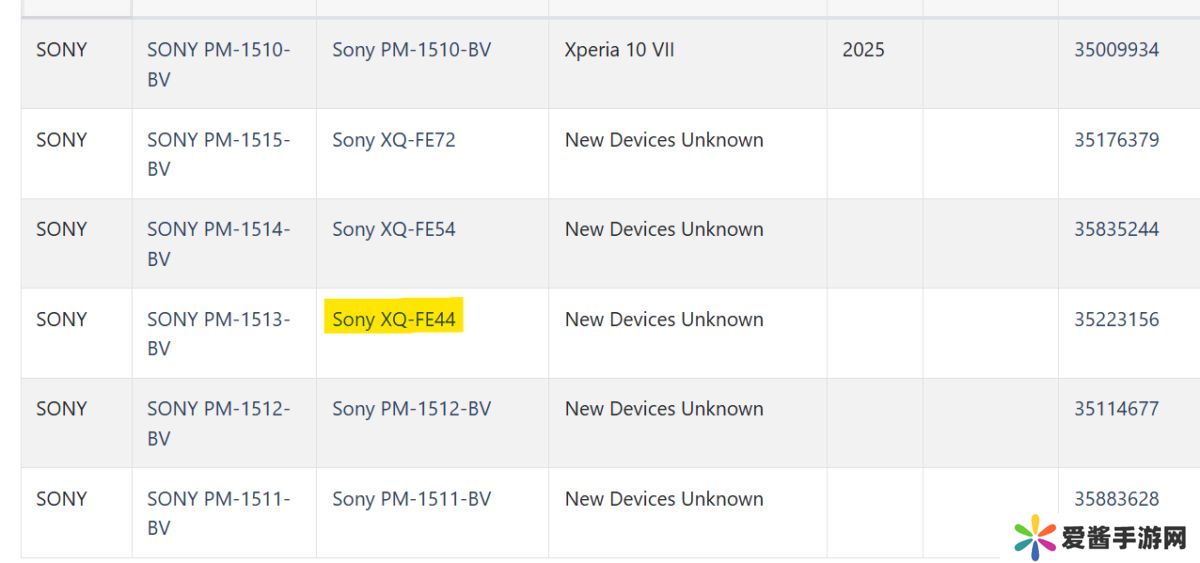Follow the SONY PM-1513-BV link
The width and height of the screenshot is (1200, 563).
pyautogui.click(x=218, y=333)
